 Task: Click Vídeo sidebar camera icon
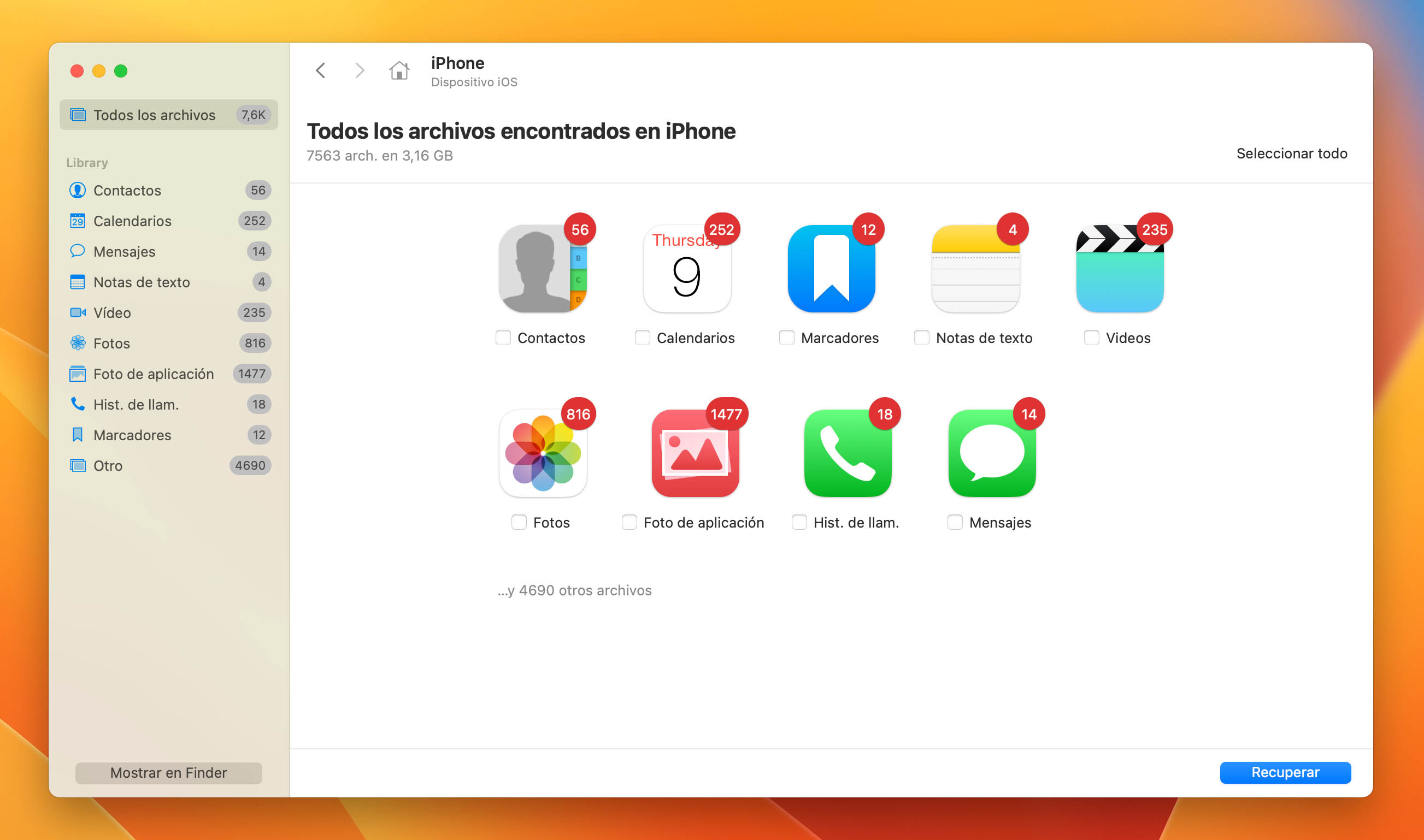(x=78, y=312)
